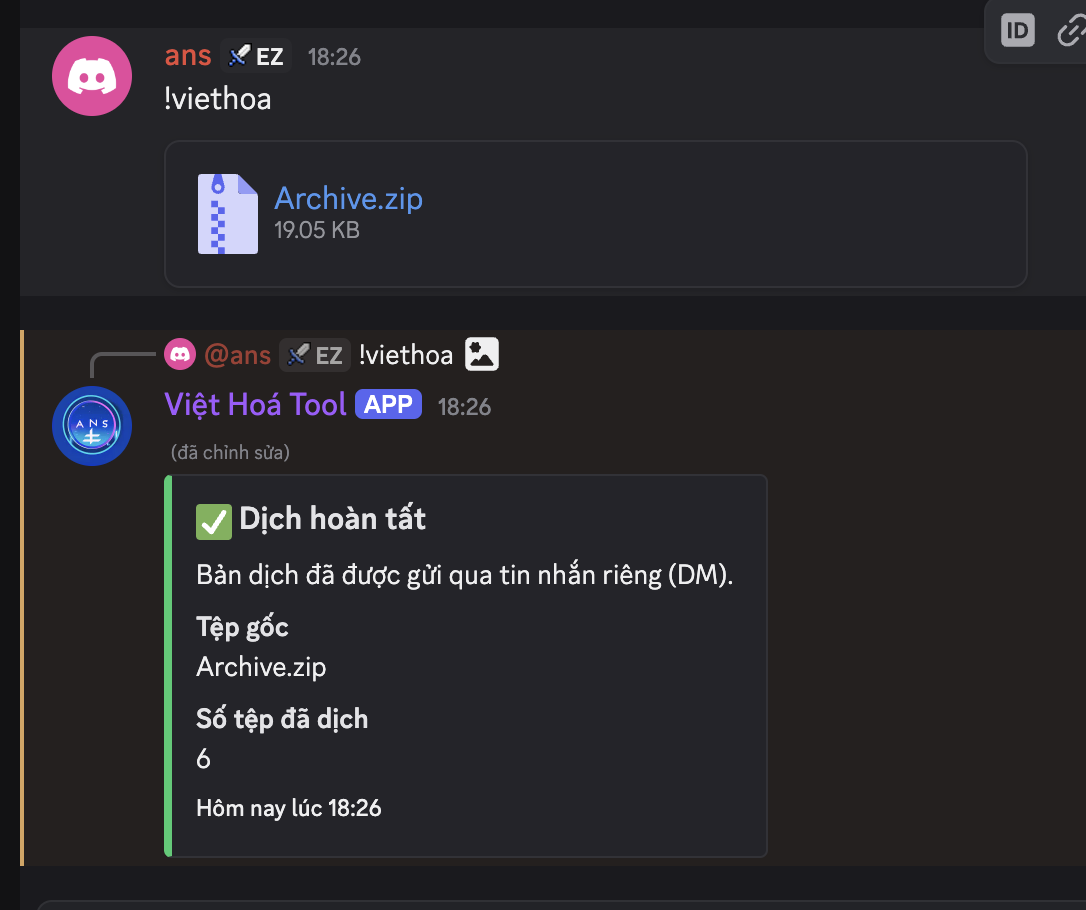The image size is (1086, 910).
Task: Click the image attachment icon in reply preview
Action: point(482,354)
